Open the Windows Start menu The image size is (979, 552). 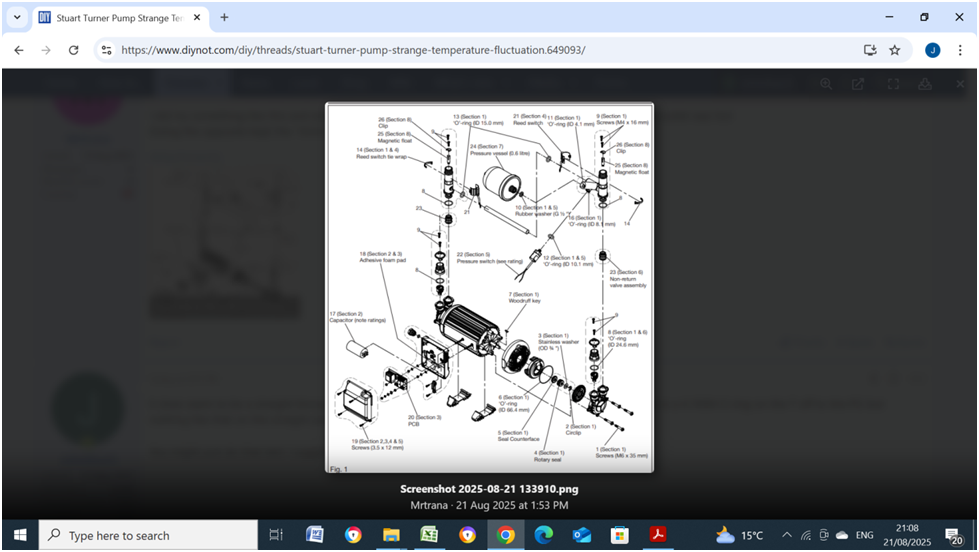tap(20, 535)
